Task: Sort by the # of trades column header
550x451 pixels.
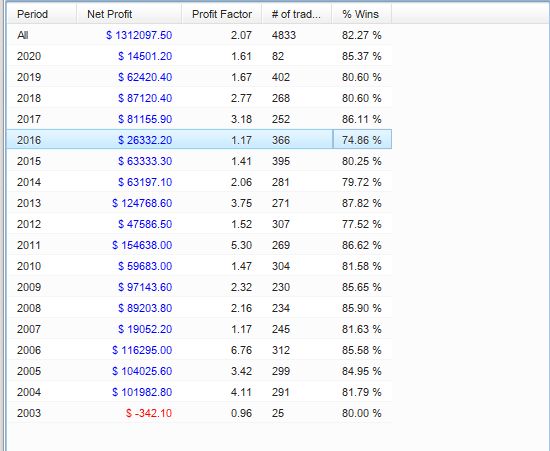Action: [x=296, y=14]
